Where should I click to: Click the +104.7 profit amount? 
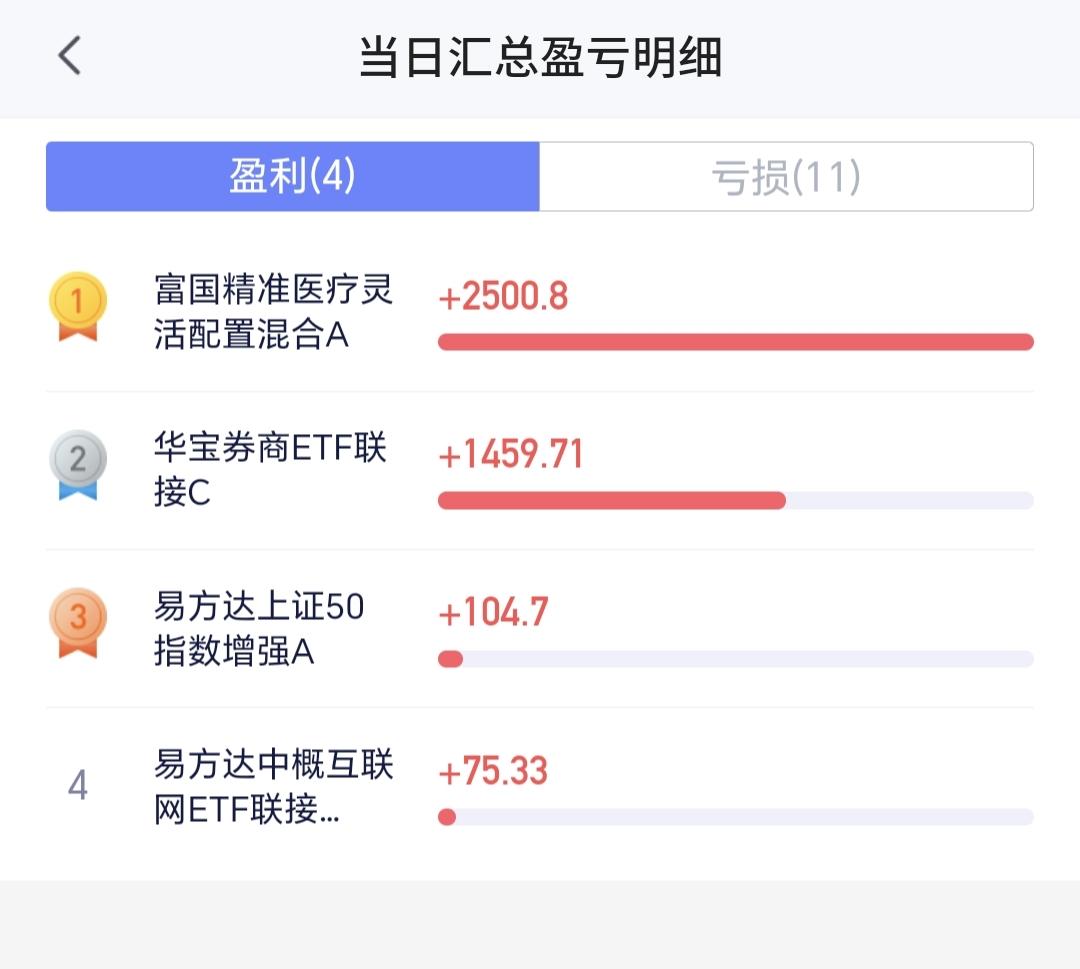click(493, 612)
